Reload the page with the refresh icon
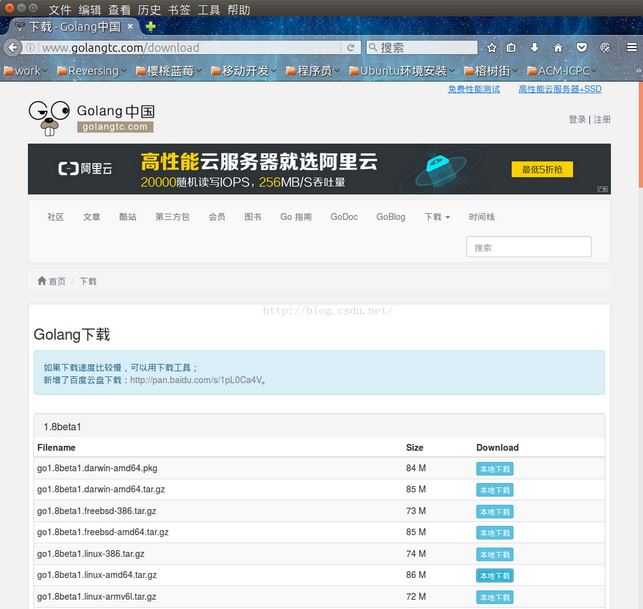The image size is (643, 609). click(x=350, y=48)
